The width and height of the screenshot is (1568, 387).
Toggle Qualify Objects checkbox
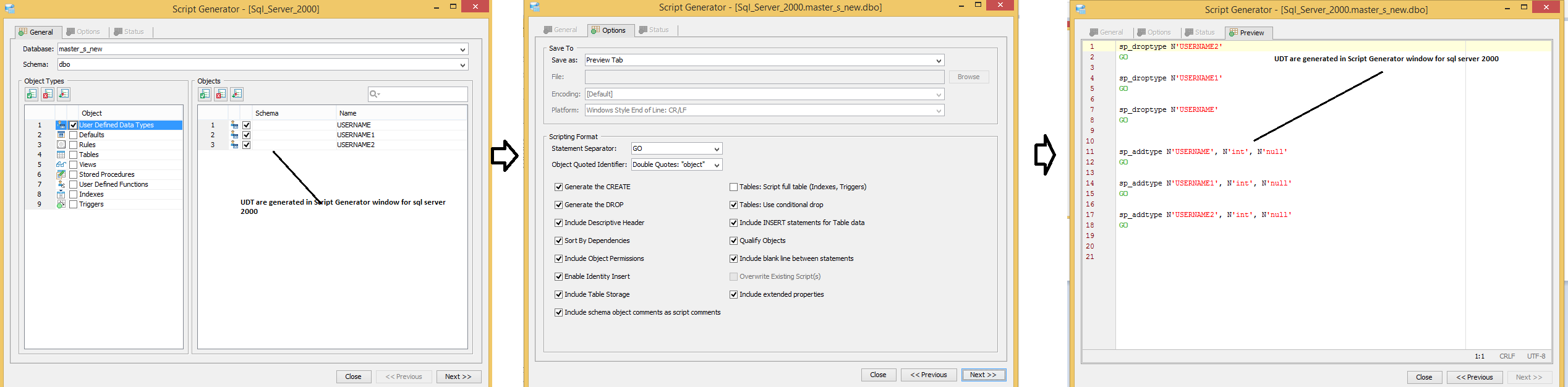[x=734, y=240]
